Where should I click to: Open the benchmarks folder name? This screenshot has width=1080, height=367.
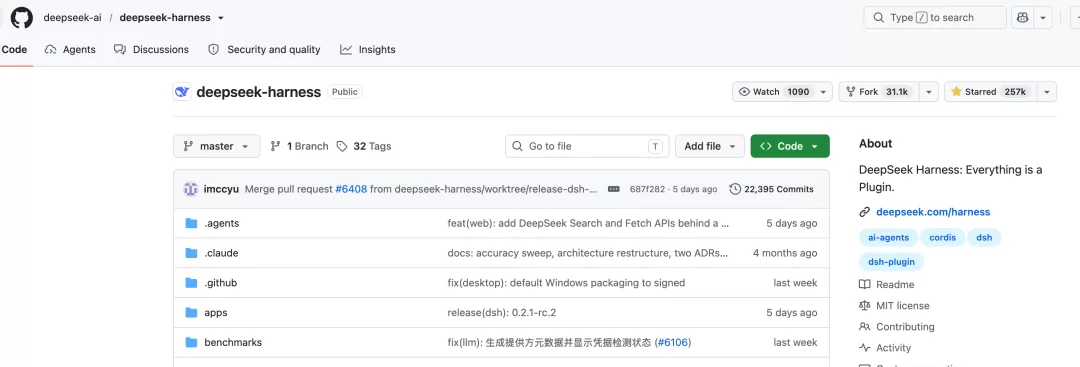[233, 342]
